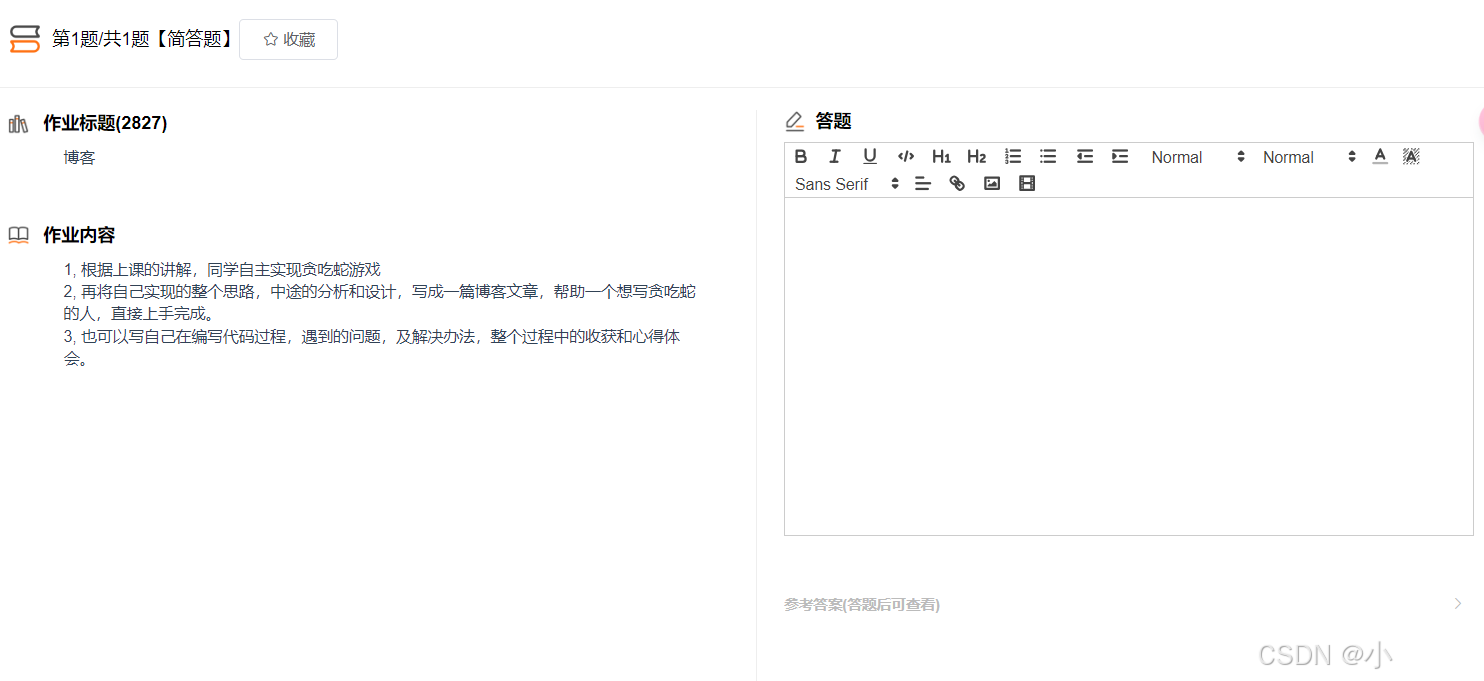Click 参考答案(答题后可查看) text
This screenshot has width=1484, height=681.
[862, 604]
